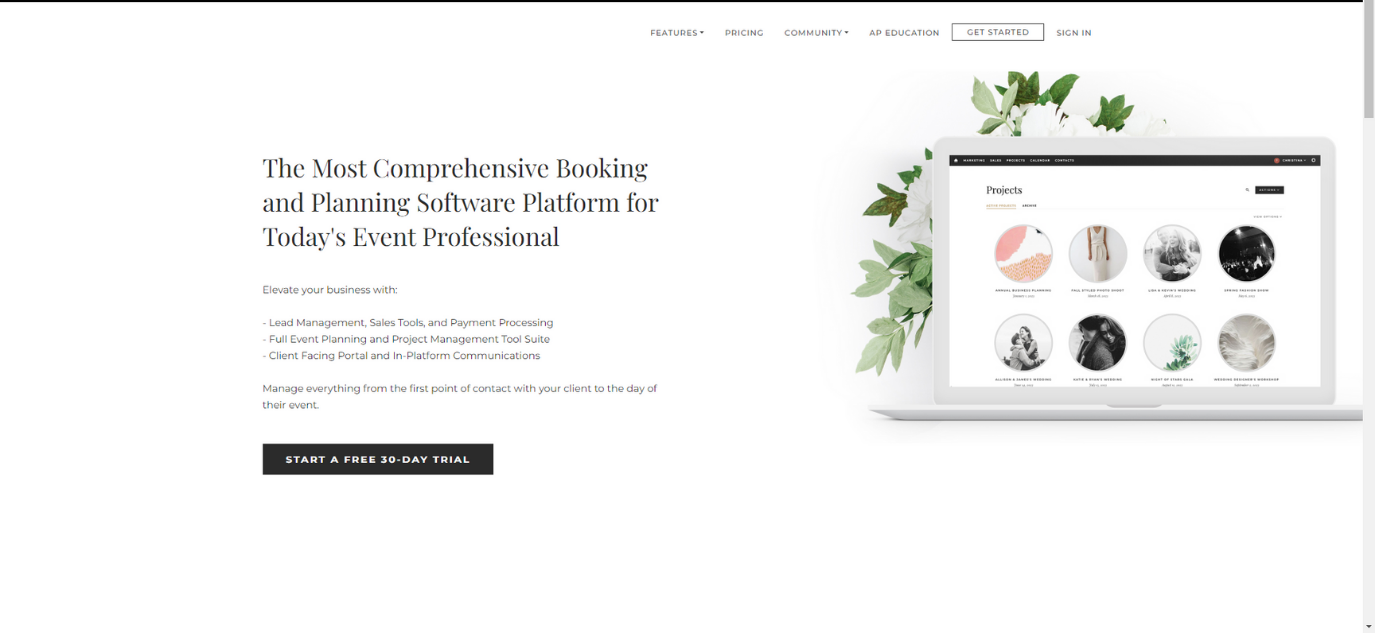This screenshot has height=633, width=1375.
Task: Open the Katie & Ryan's Wedding thumbnail
Action: click(x=1097, y=343)
